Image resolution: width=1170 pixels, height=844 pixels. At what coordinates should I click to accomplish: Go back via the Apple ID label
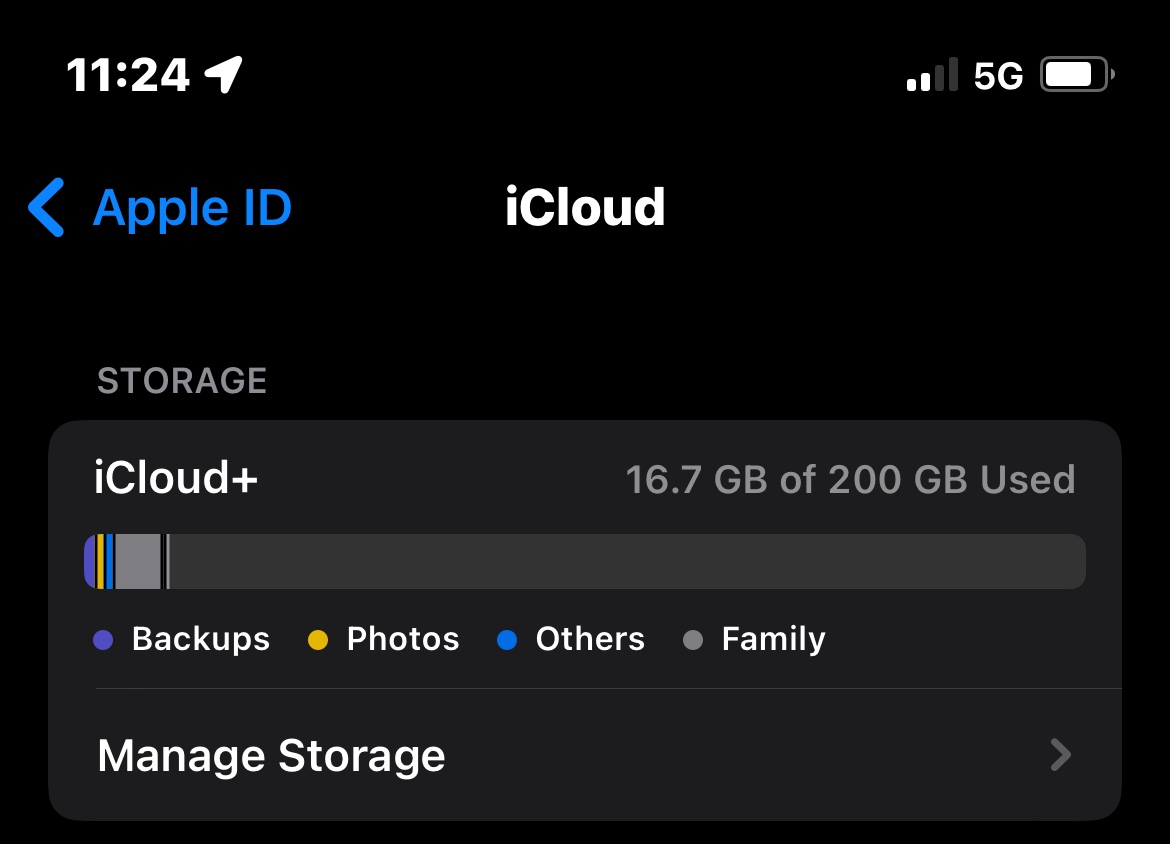pos(192,208)
